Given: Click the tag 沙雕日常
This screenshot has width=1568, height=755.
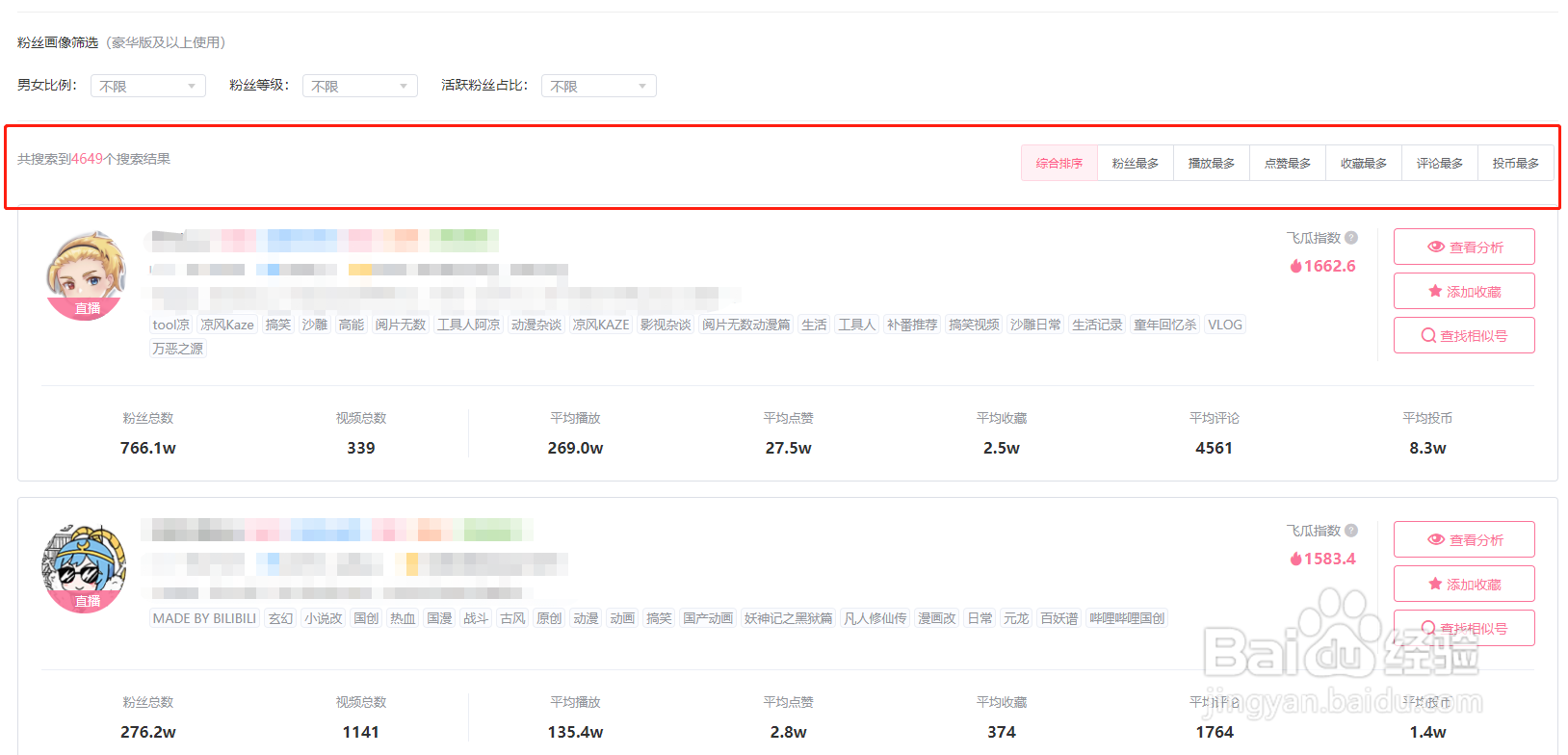Looking at the screenshot, I should (x=1035, y=325).
